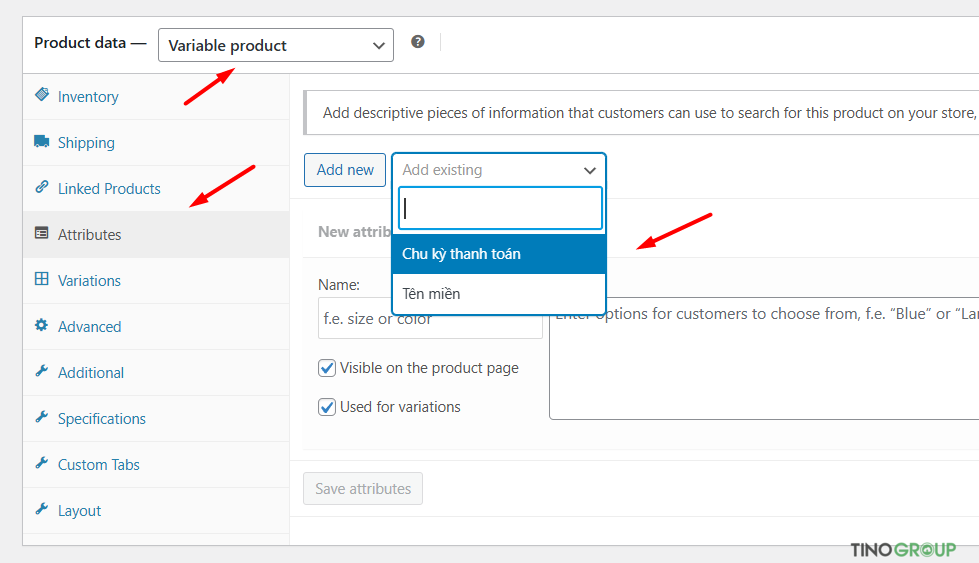
Task: Click the Attributes list icon
Action: [41, 234]
